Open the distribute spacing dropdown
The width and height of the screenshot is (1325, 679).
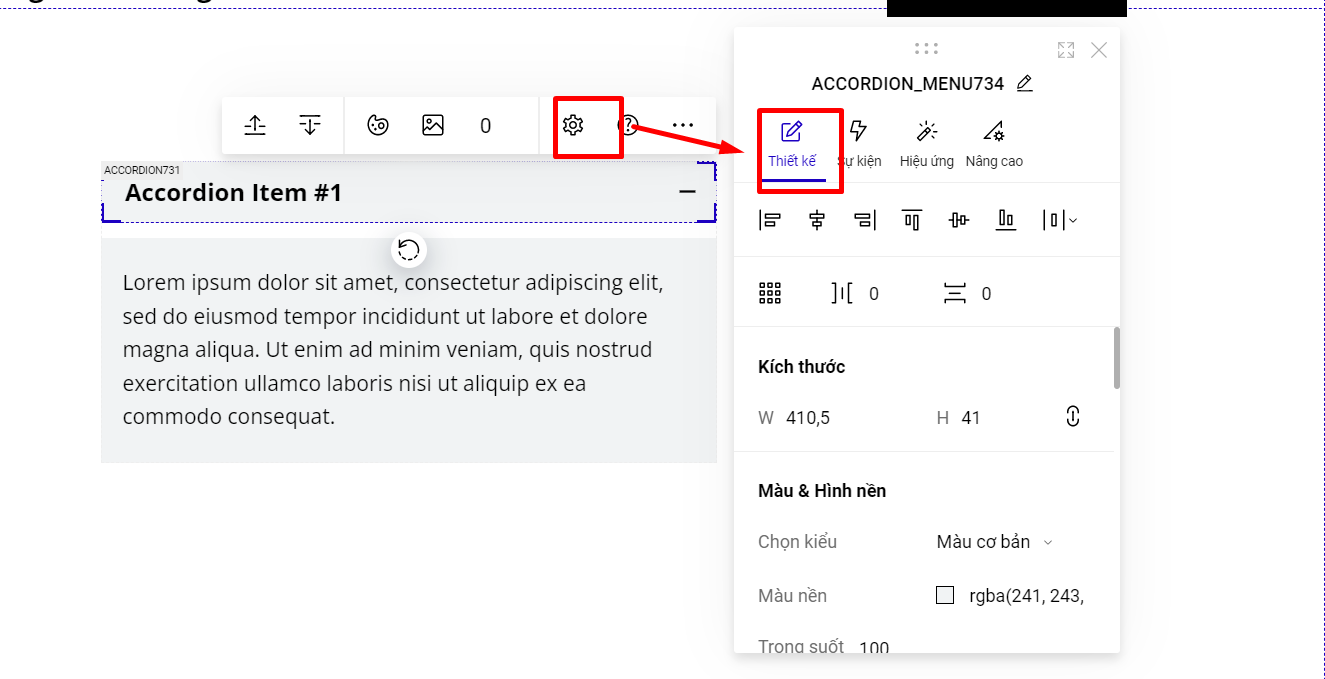1060,220
